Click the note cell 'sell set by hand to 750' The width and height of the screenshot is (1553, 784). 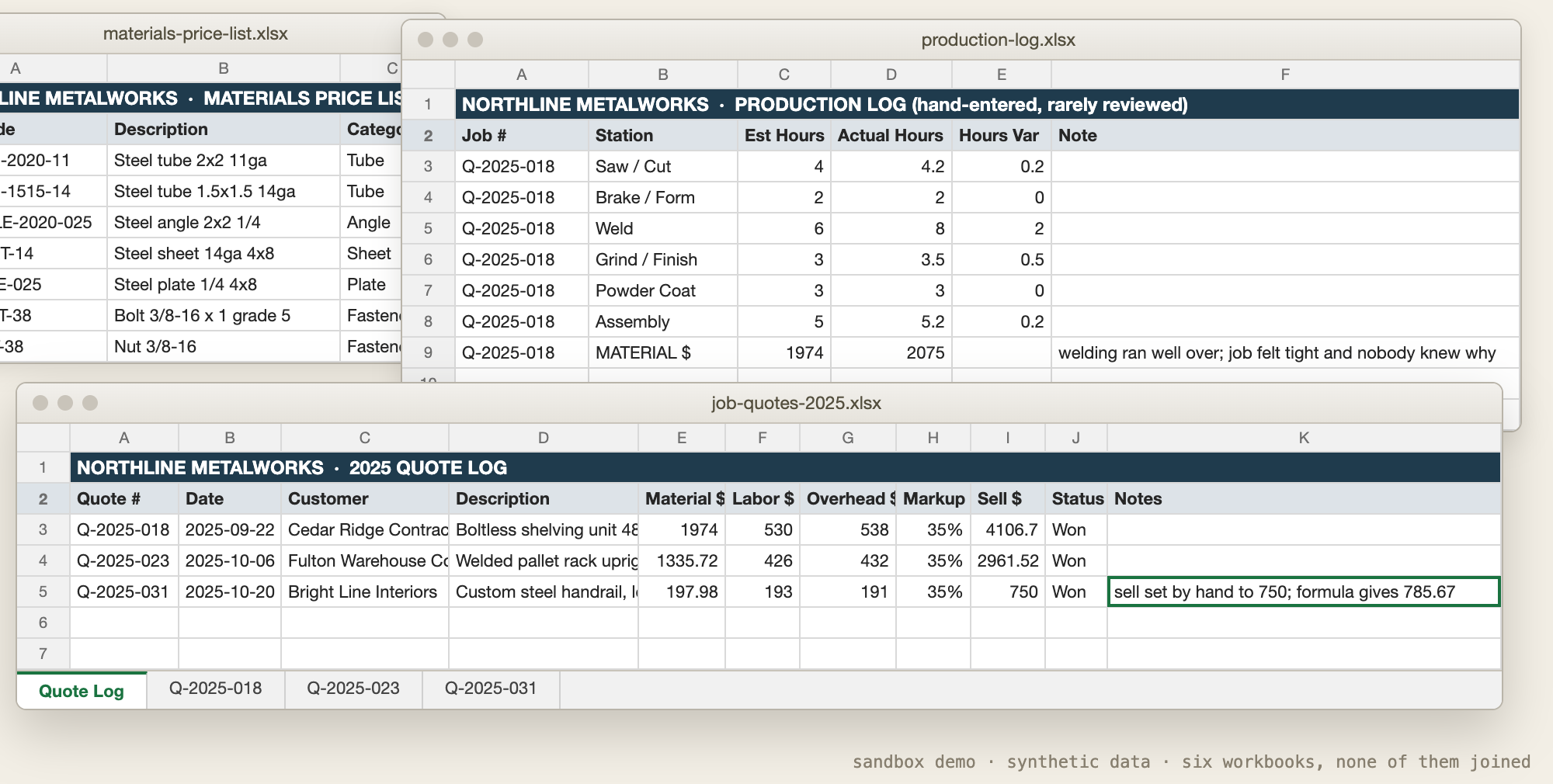tap(1304, 591)
